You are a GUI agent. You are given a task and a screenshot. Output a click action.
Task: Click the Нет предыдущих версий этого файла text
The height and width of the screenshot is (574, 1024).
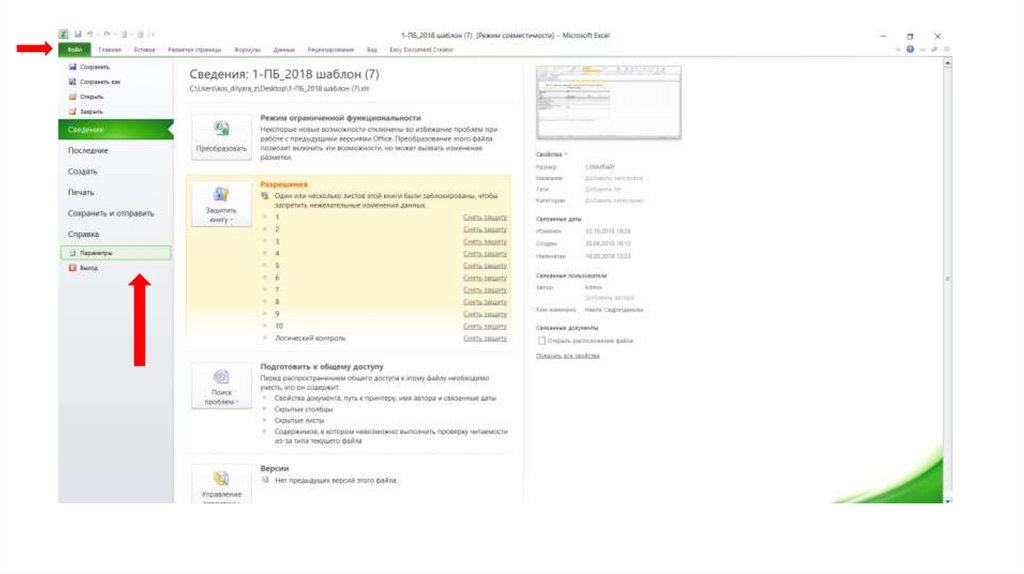click(x=336, y=481)
